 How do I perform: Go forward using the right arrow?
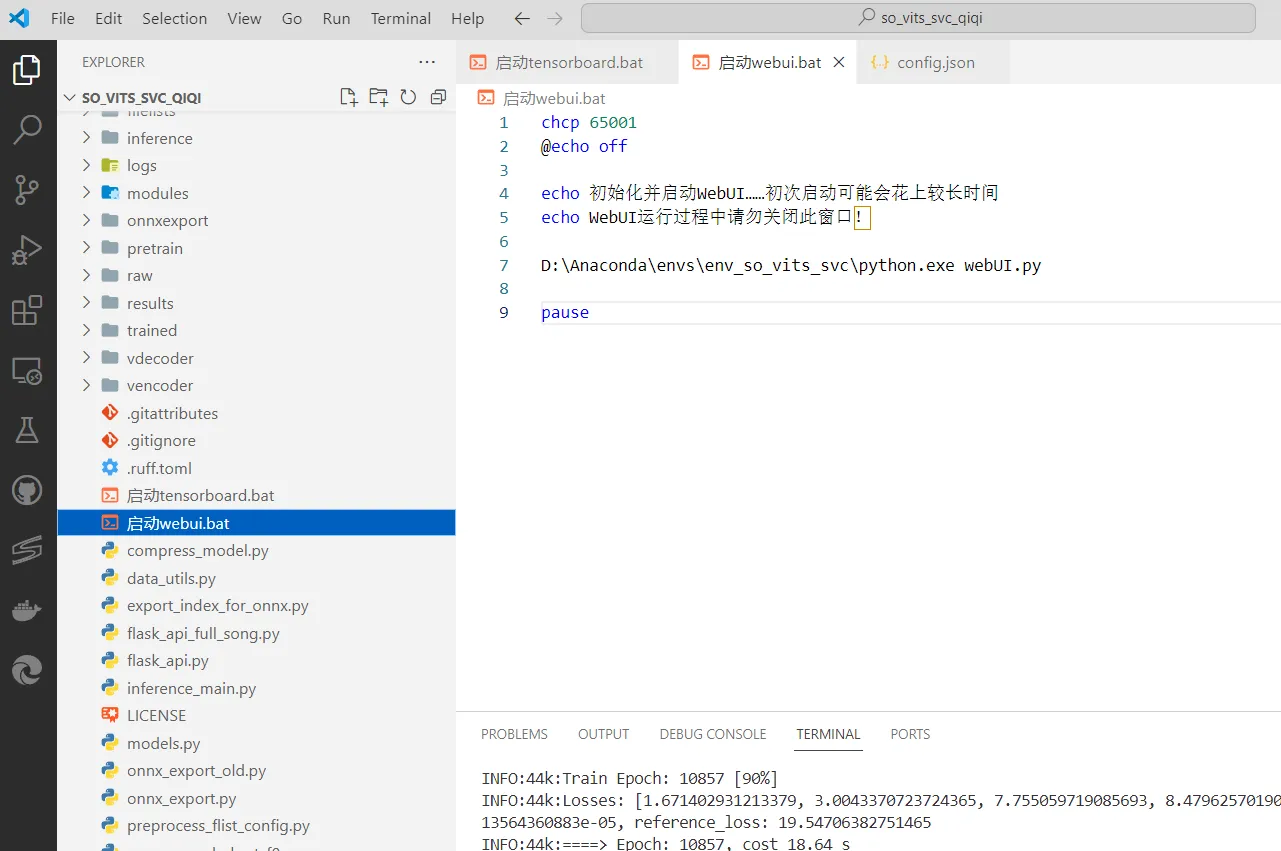555,18
